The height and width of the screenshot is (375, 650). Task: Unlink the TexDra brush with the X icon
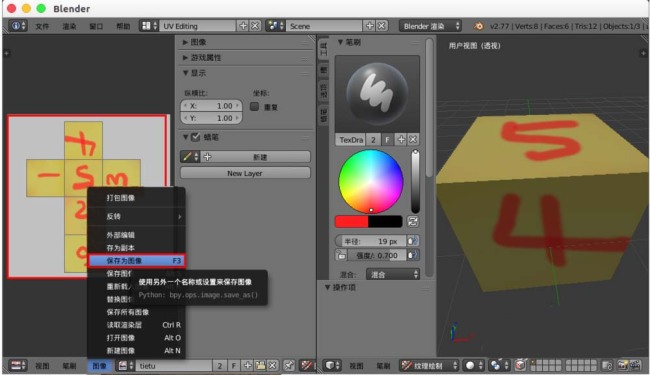coord(413,140)
